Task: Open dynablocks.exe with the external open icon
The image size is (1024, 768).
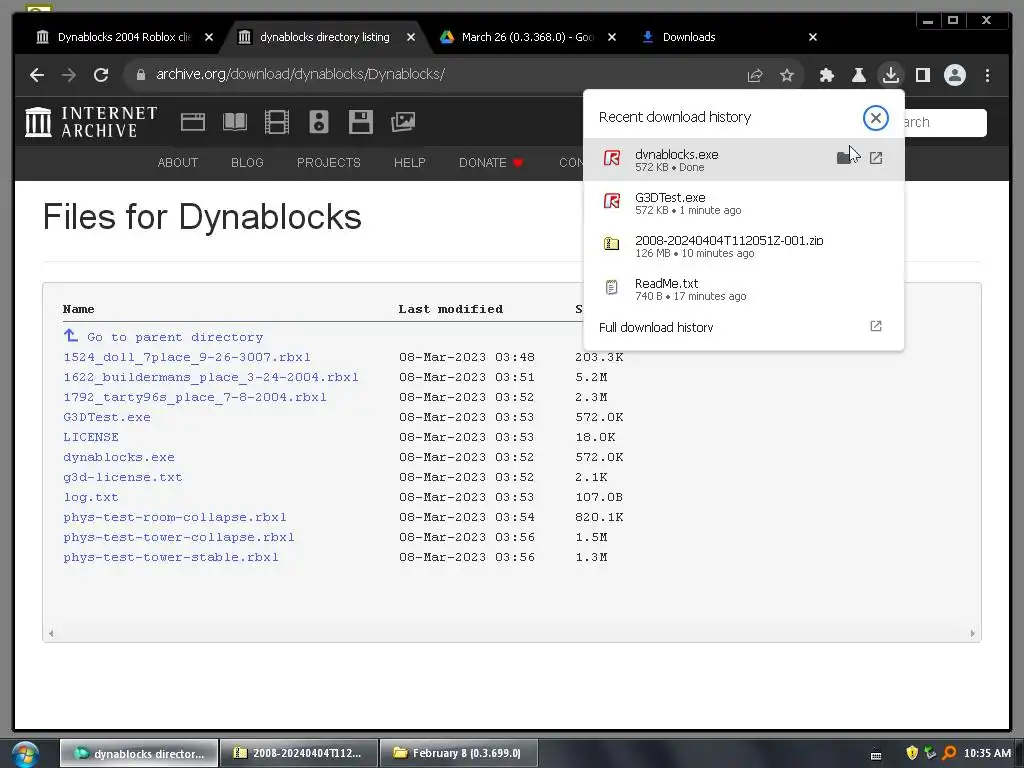Action: click(x=876, y=158)
